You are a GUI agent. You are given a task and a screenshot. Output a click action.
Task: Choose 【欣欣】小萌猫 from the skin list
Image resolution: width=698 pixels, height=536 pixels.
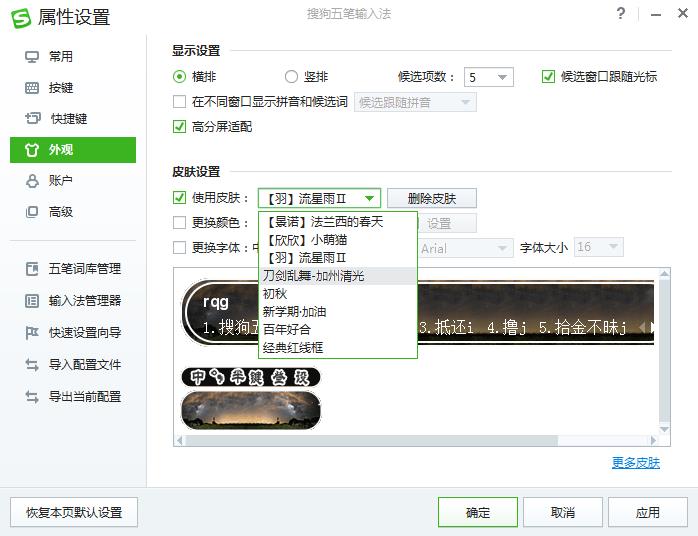(338, 240)
